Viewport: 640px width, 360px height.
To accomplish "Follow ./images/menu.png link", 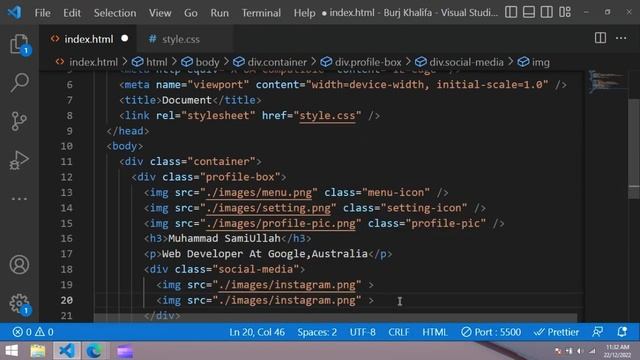I will pyautogui.click(x=259, y=193).
